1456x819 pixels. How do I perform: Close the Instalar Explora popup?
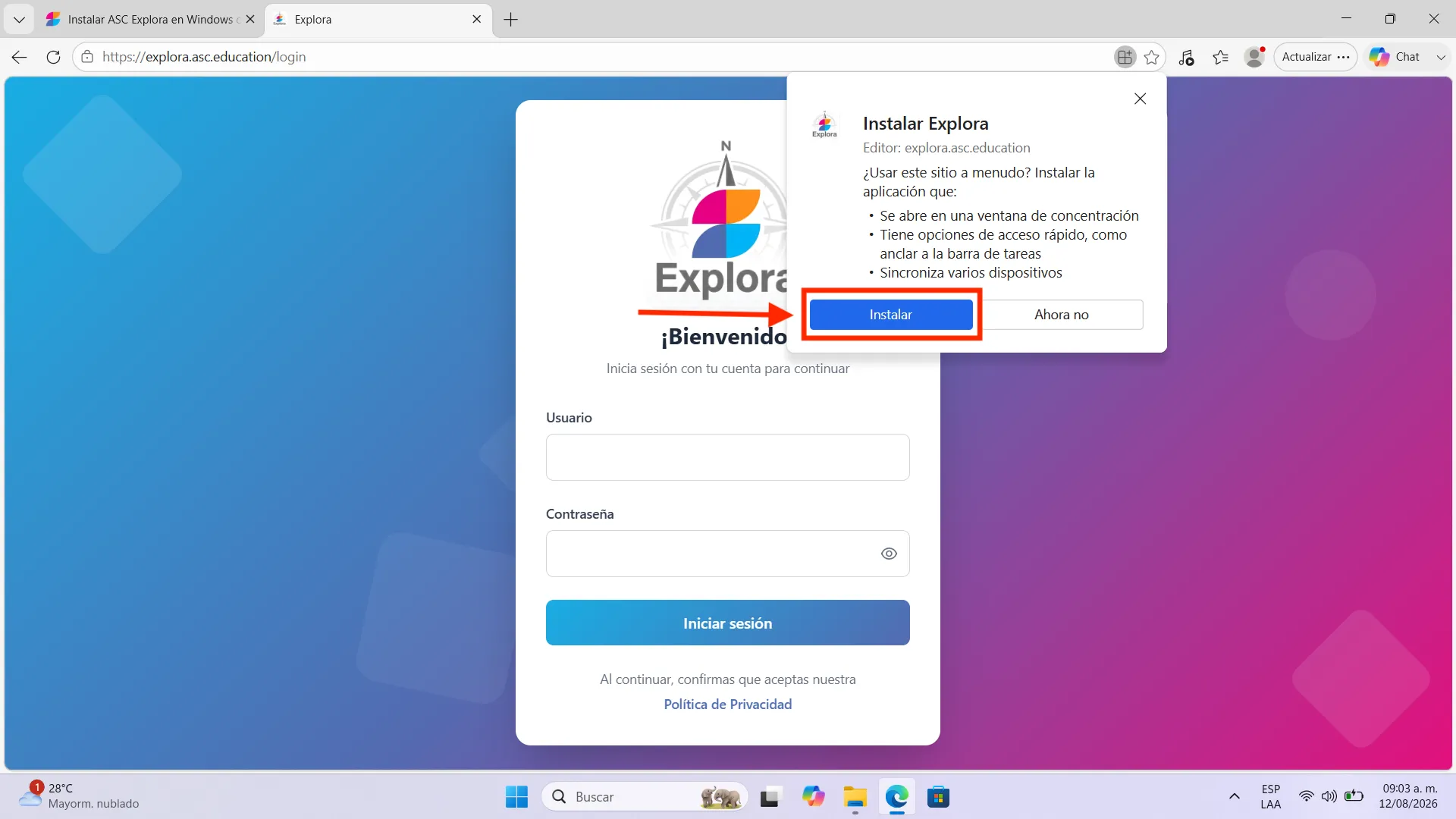1140,99
